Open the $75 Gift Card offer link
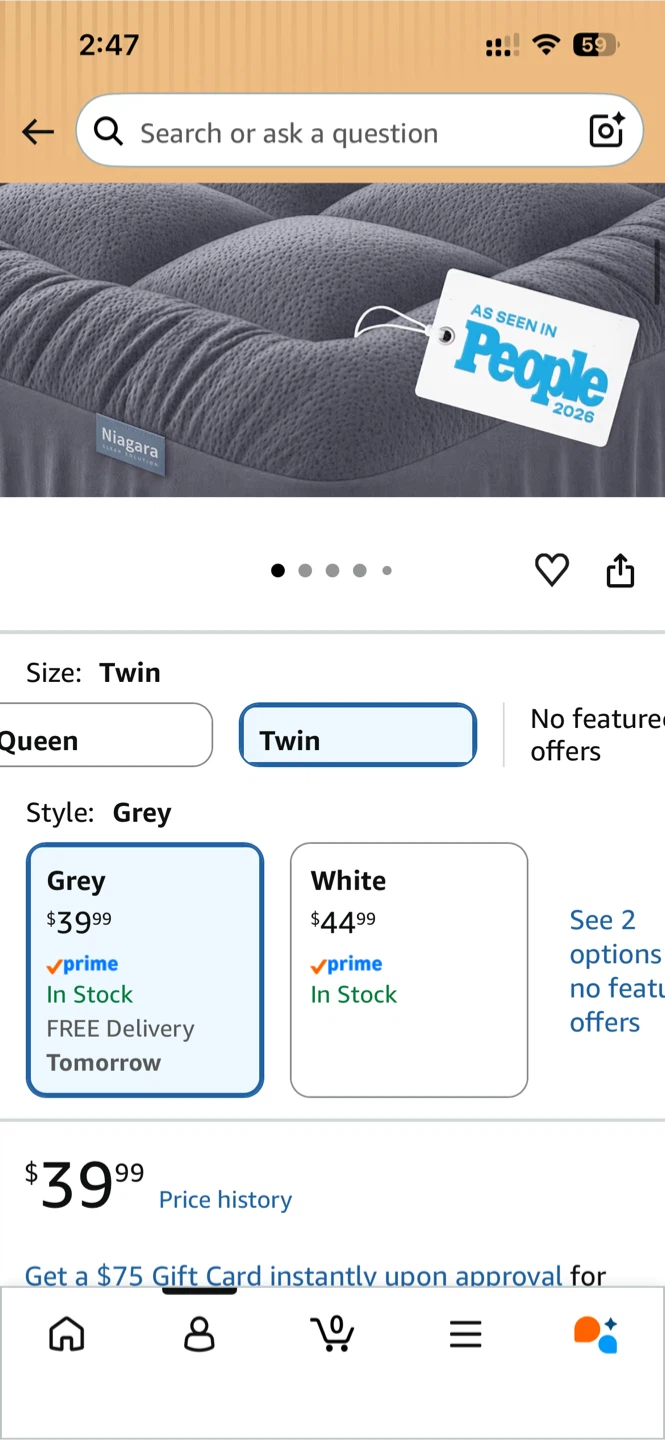The image size is (665, 1440). pyautogui.click(x=294, y=1275)
